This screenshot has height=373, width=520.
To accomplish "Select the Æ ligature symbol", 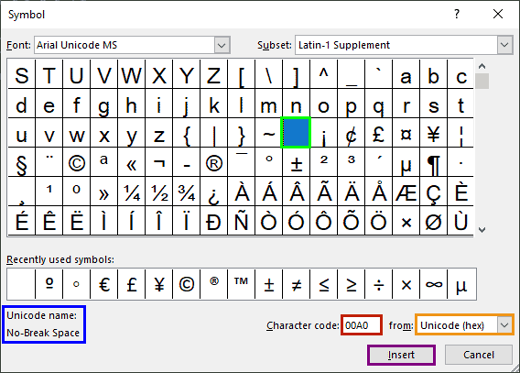I will [x=406, y=191].
